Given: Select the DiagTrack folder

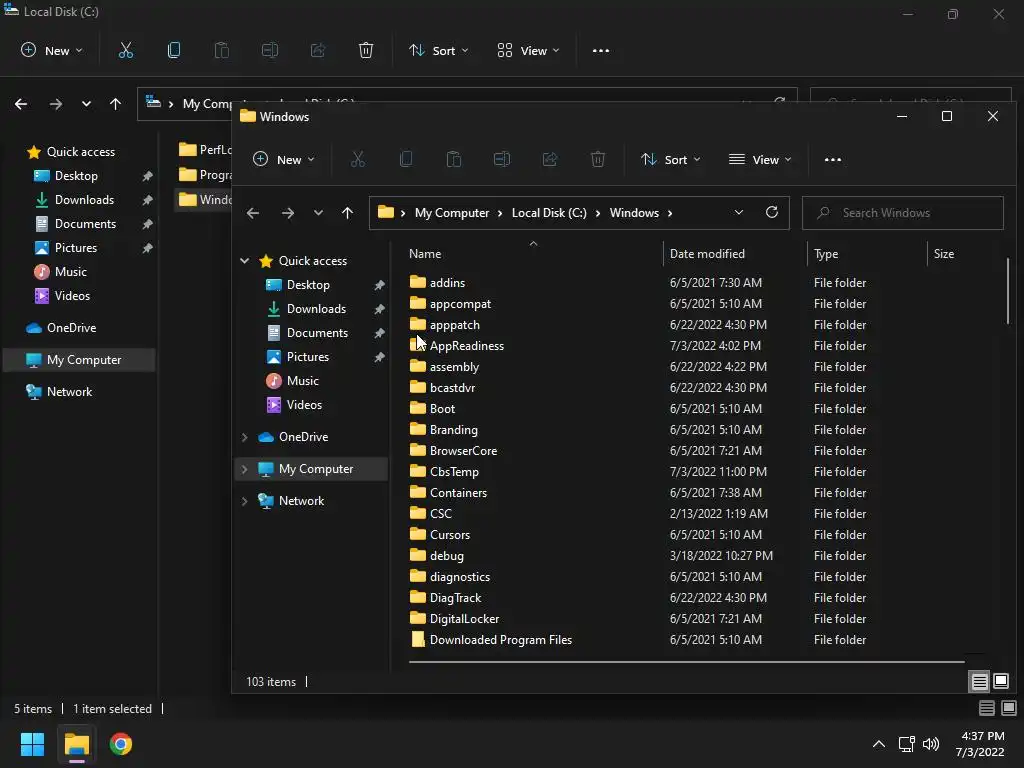Looking at the screenshot, I should point(455,598).
